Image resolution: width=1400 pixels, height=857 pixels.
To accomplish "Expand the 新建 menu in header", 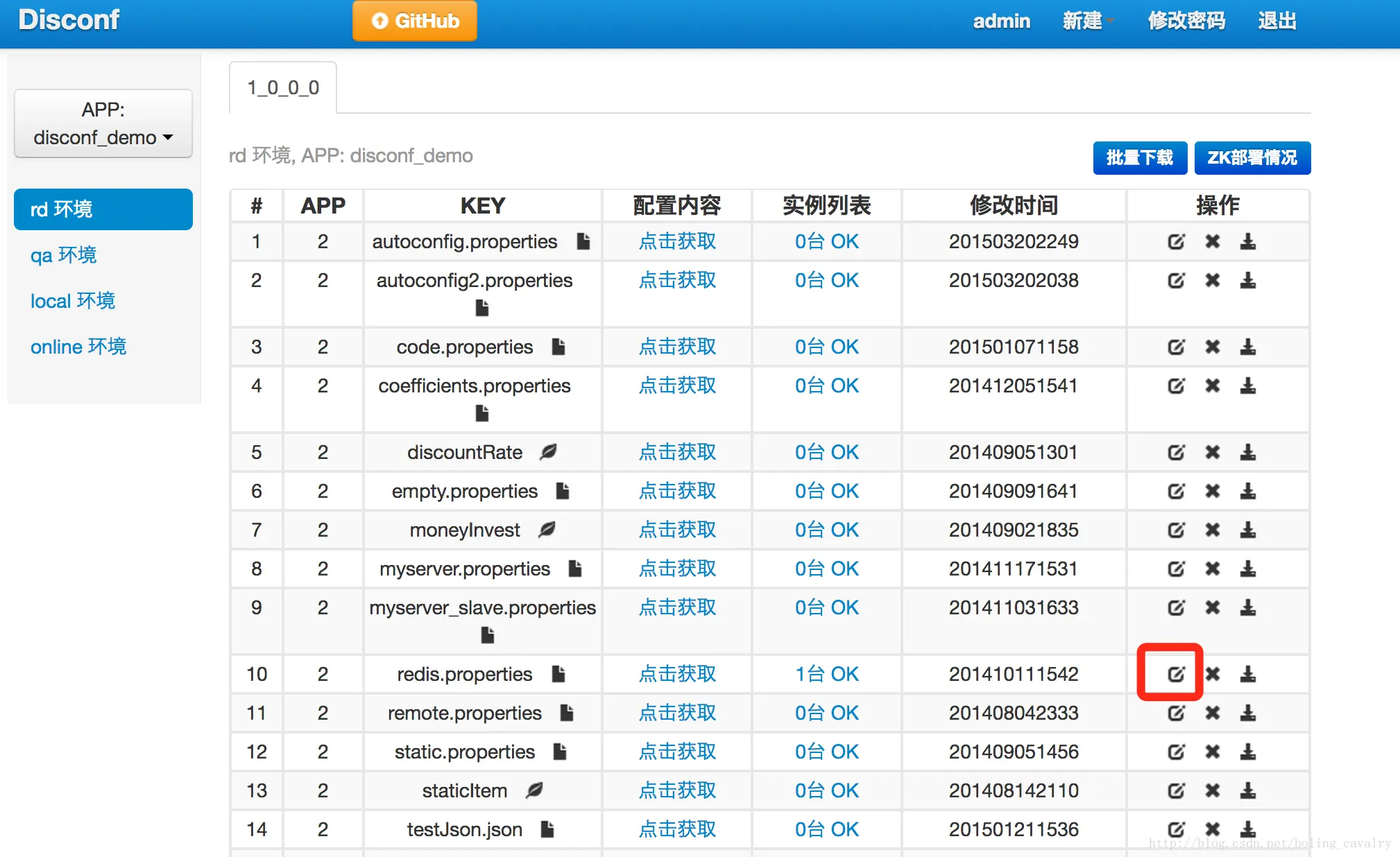I will (x=1086, y=21).
